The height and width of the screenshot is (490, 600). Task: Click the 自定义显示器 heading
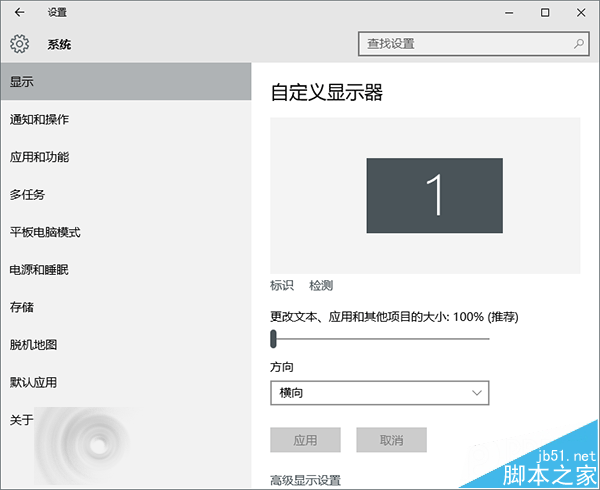pos(327,93)
